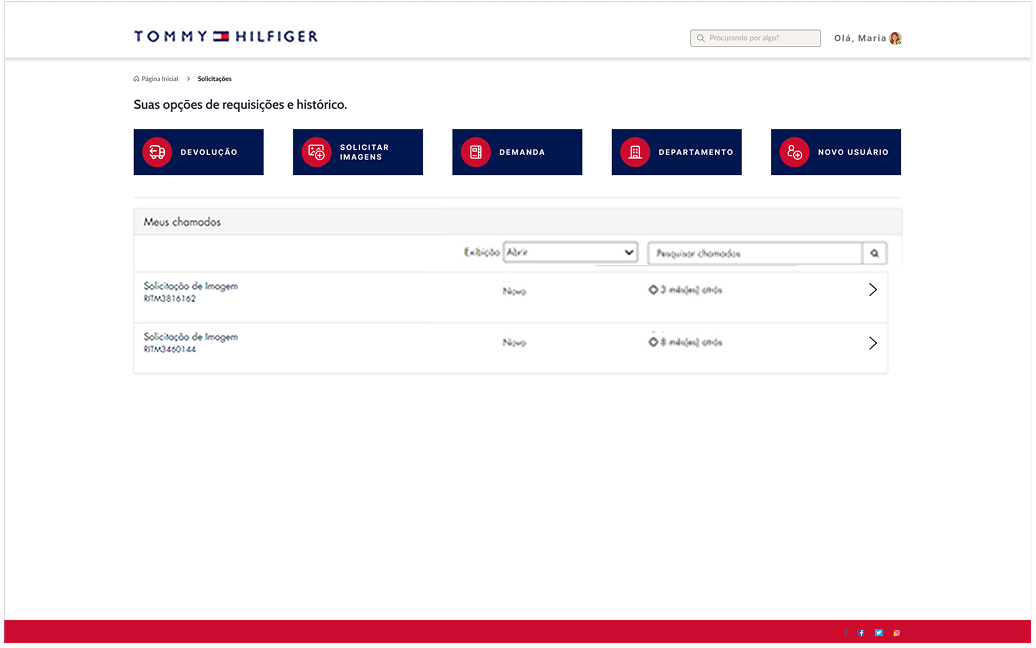
Task: Expand request RITM3816162 chevron arrow
Action: (873, 290)
